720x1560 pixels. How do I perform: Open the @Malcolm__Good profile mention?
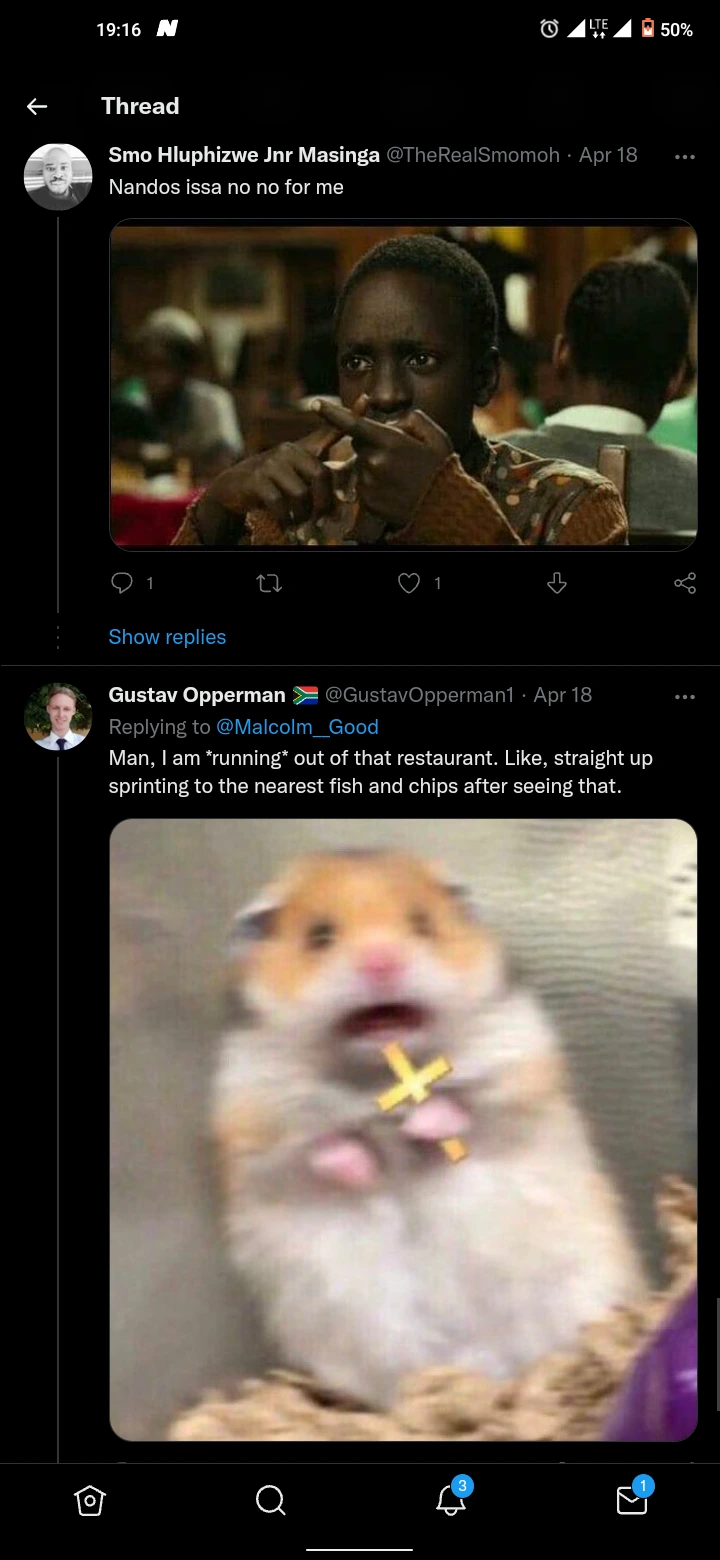click(297, 727)
